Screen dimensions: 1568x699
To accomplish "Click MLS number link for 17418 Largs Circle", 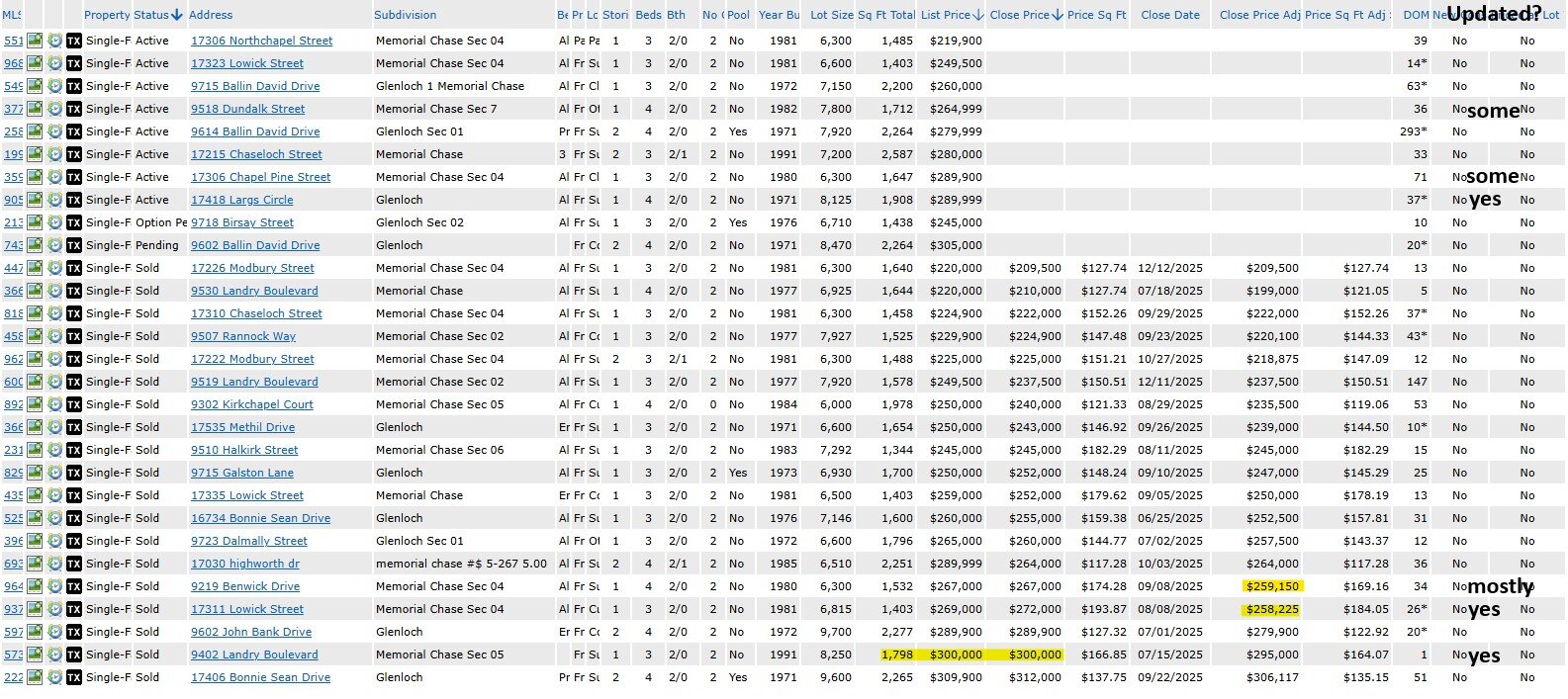I will pyautogui.click(x=13, y=200).
